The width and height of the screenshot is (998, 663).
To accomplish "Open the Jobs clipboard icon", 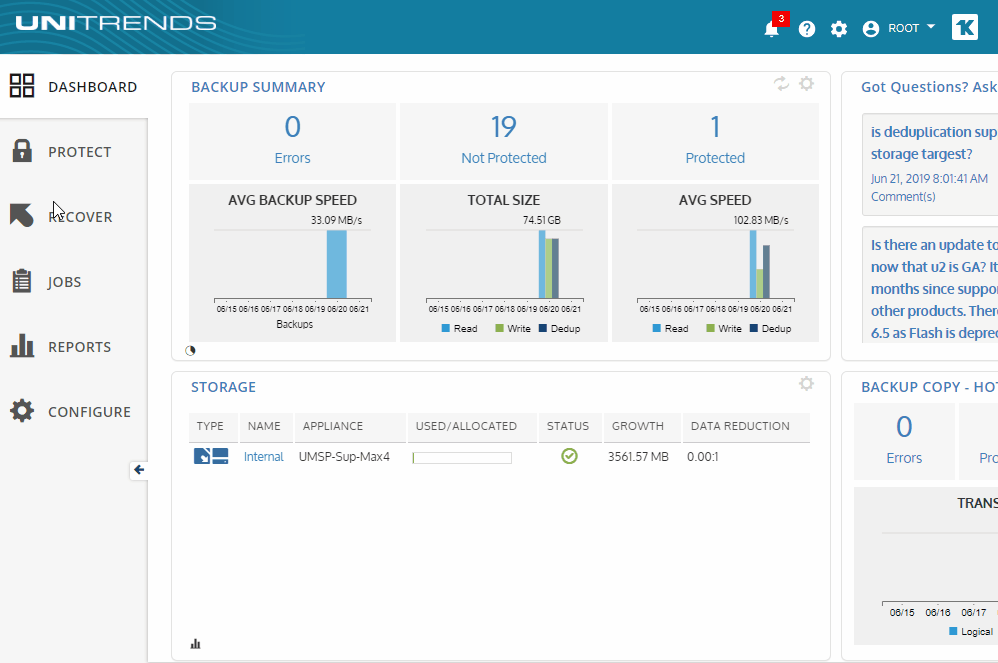I will (22, 281).
